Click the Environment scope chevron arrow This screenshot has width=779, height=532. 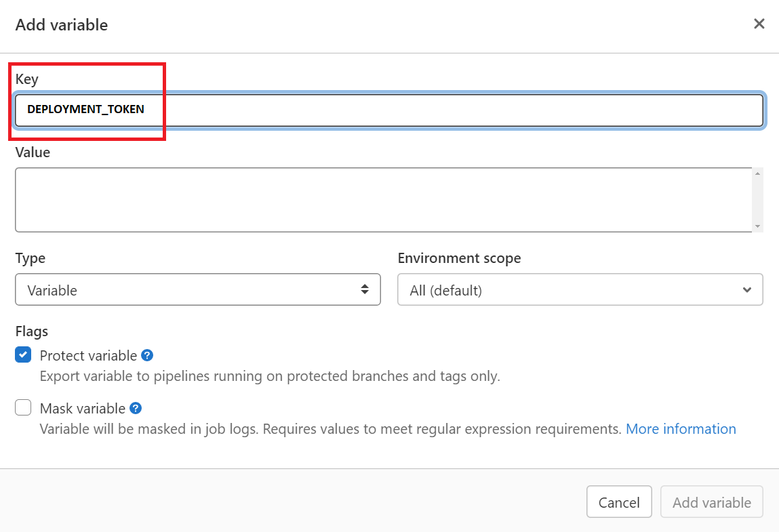[x=747, y=290]
